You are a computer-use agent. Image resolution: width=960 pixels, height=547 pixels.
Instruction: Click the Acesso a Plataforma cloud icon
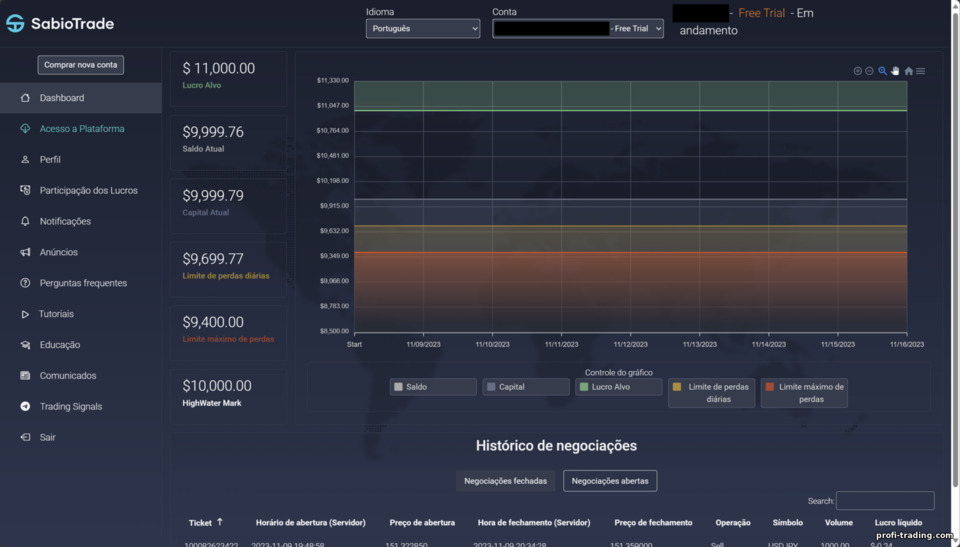pyautogui.click(x=25, y=129)
